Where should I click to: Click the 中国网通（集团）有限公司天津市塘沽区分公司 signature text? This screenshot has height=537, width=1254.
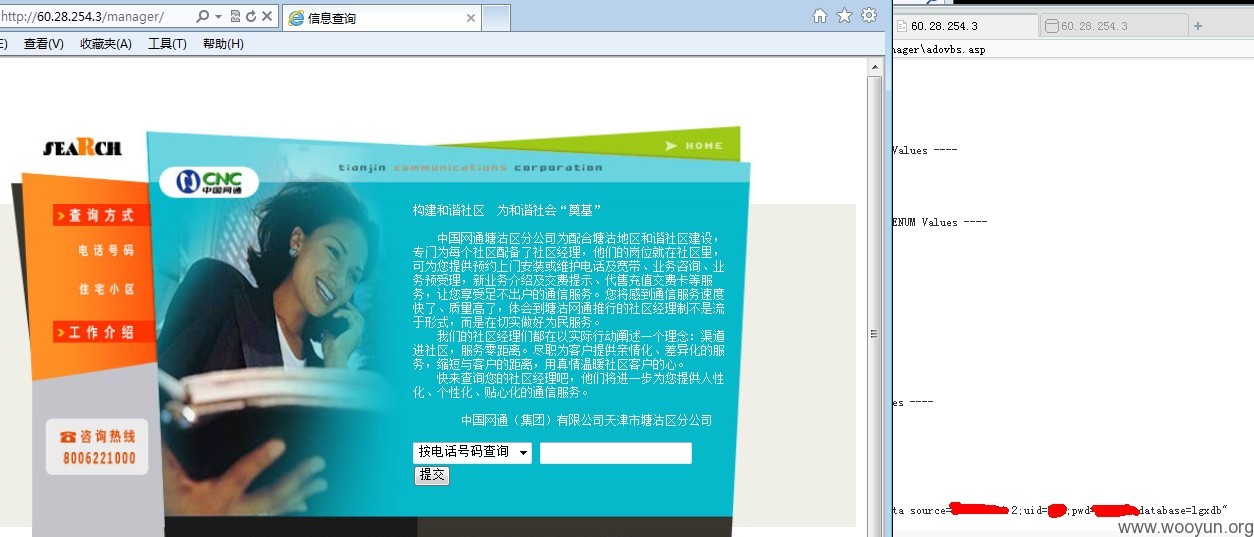click(x=587, y=420)
